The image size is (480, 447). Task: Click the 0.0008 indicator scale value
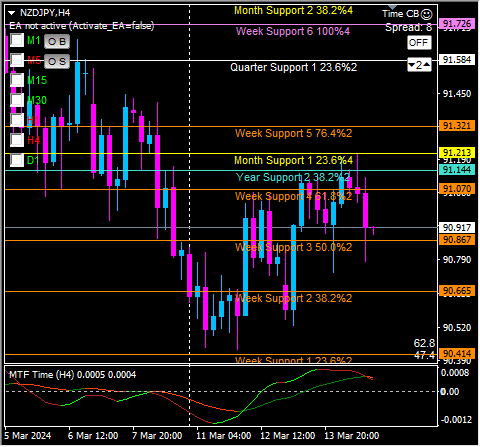tap(455, 373)
